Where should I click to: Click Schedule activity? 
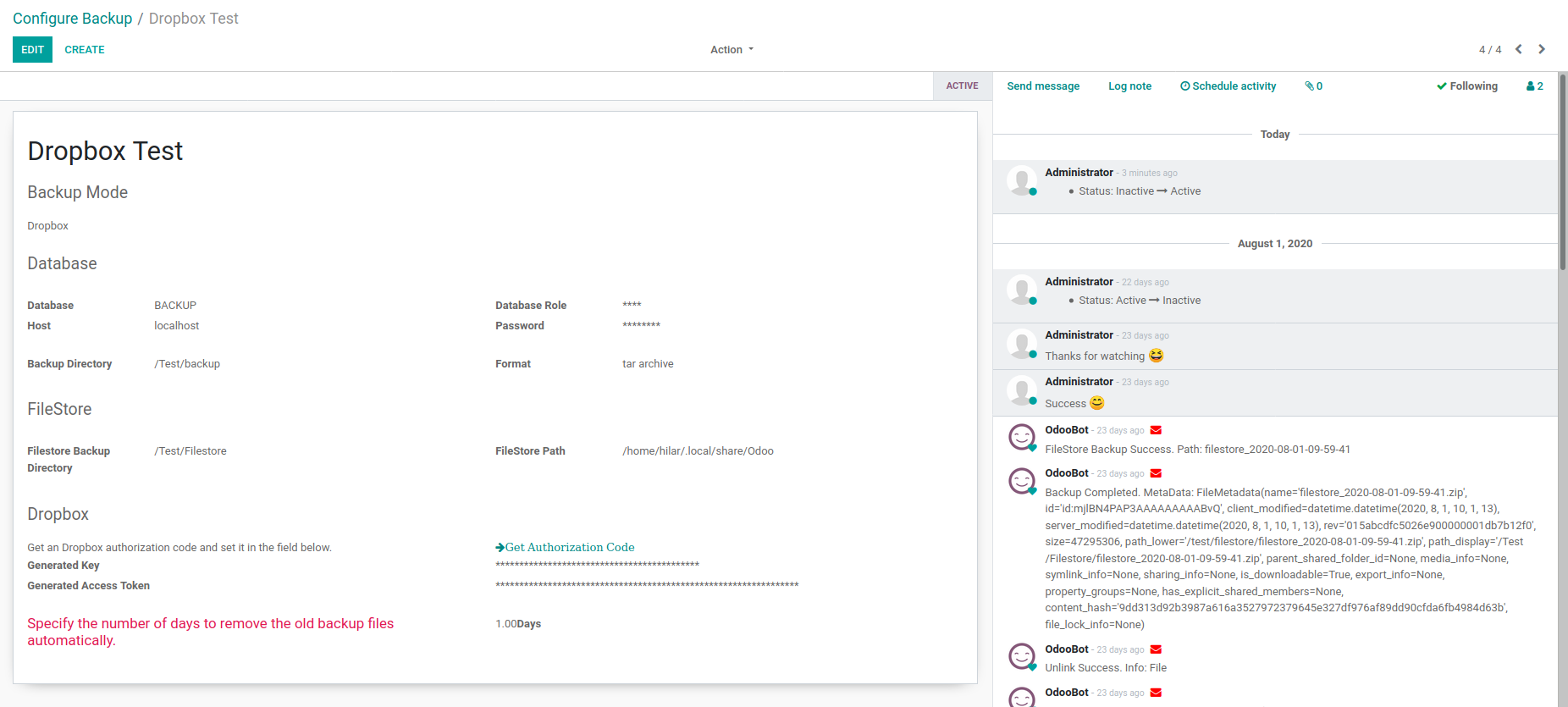tap(1228, 86)
